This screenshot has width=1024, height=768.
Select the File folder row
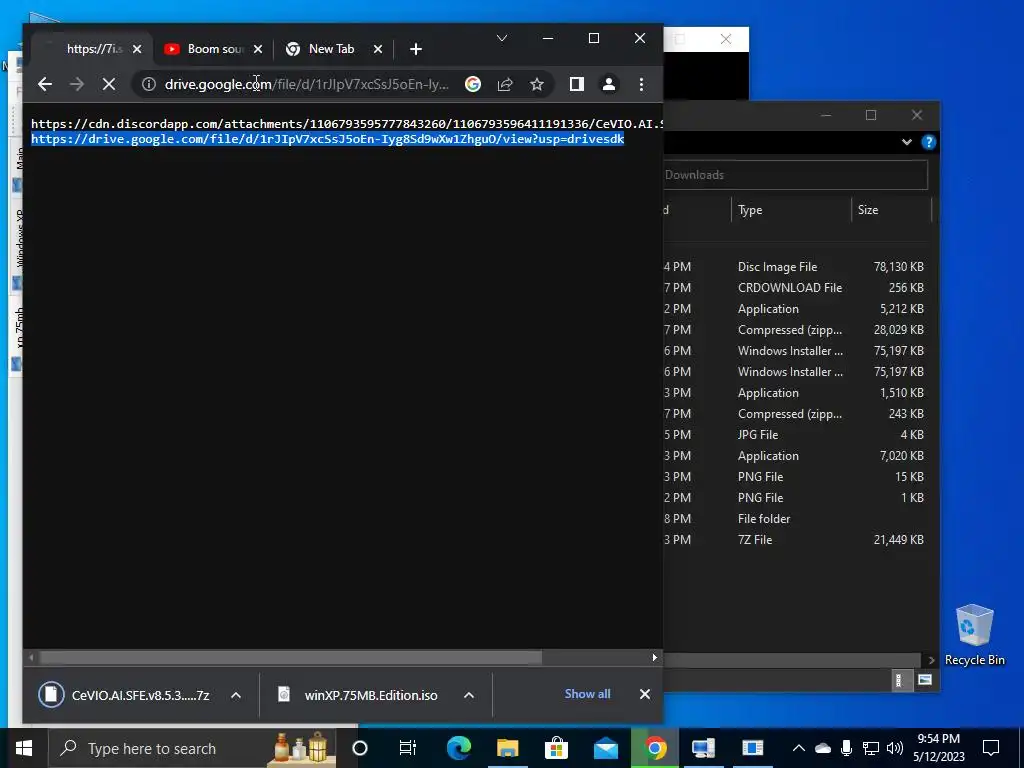click(x=798, y=519)
